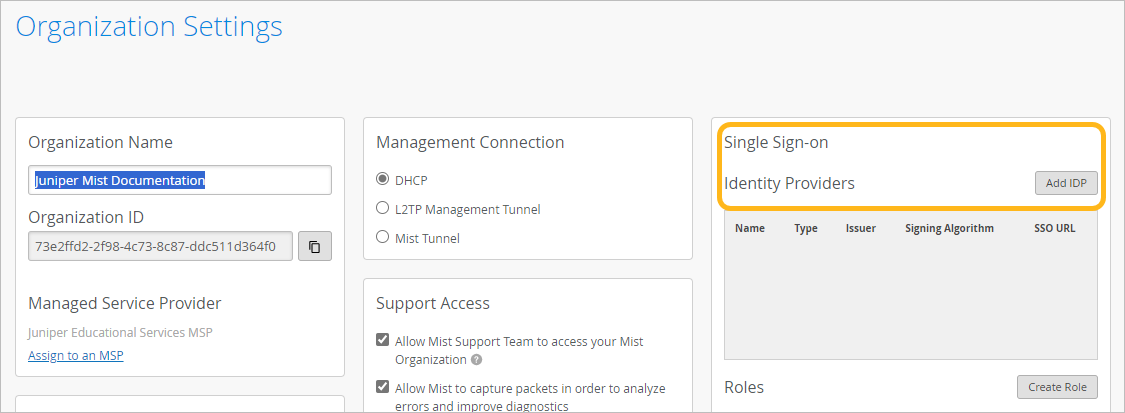
Task: Click the Single Sign-on section heading
Action: (776, 143)
